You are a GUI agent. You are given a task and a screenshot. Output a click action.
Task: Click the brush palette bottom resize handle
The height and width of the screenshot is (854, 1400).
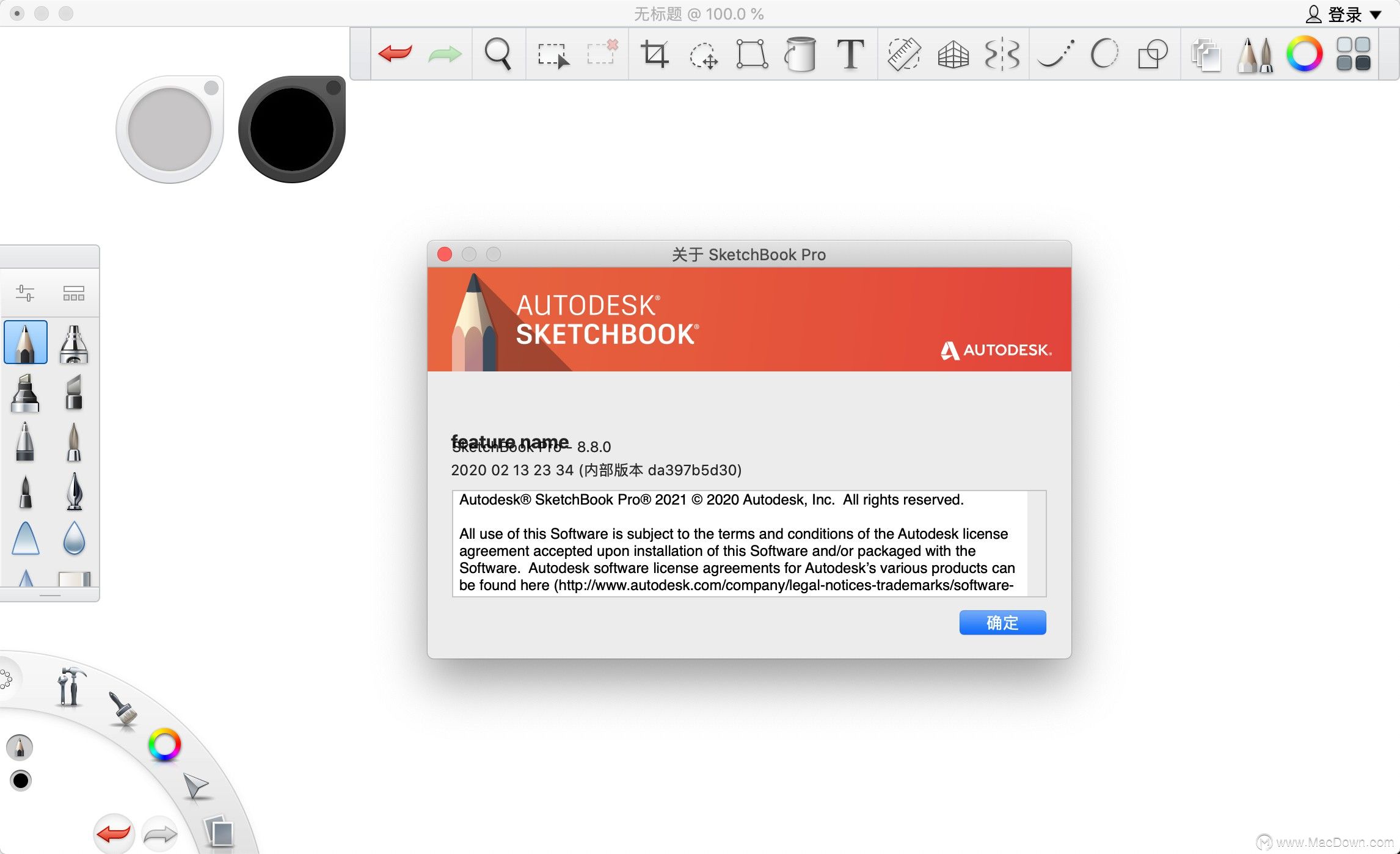pos(50,594)
